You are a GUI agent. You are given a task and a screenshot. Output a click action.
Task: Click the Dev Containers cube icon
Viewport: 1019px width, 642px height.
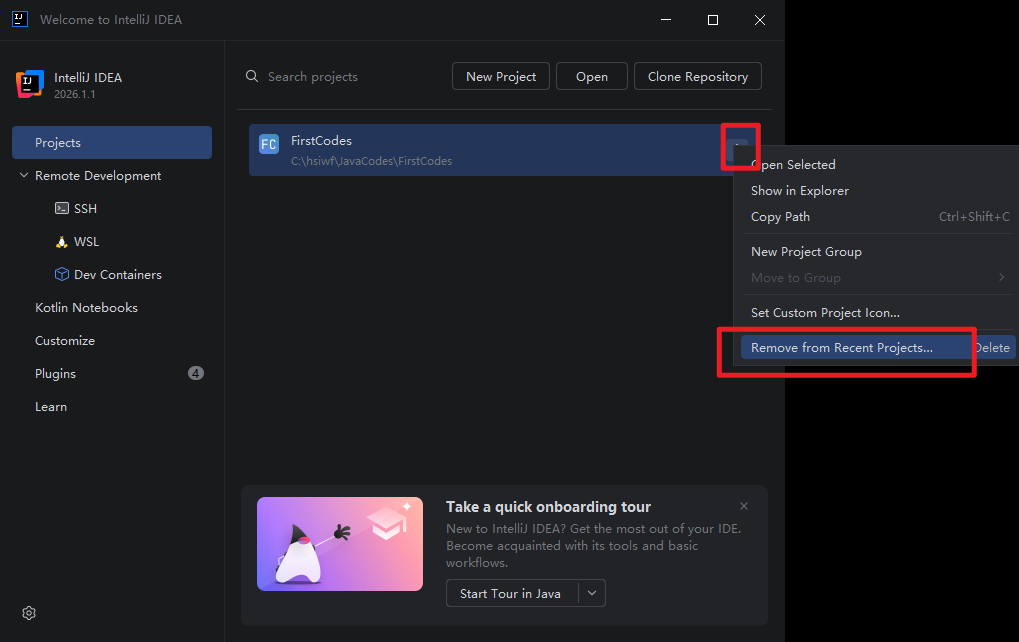[x=62, y=274]
